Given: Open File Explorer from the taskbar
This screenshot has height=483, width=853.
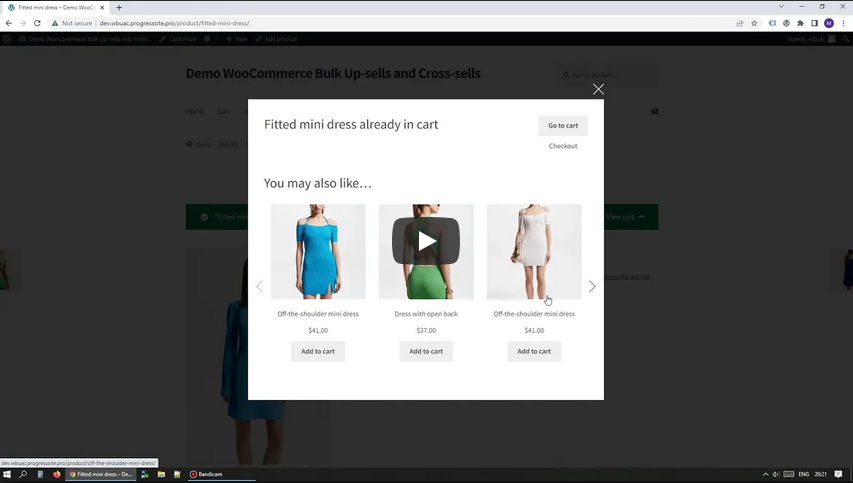Looking at the screenshot, I should [161, 474].
